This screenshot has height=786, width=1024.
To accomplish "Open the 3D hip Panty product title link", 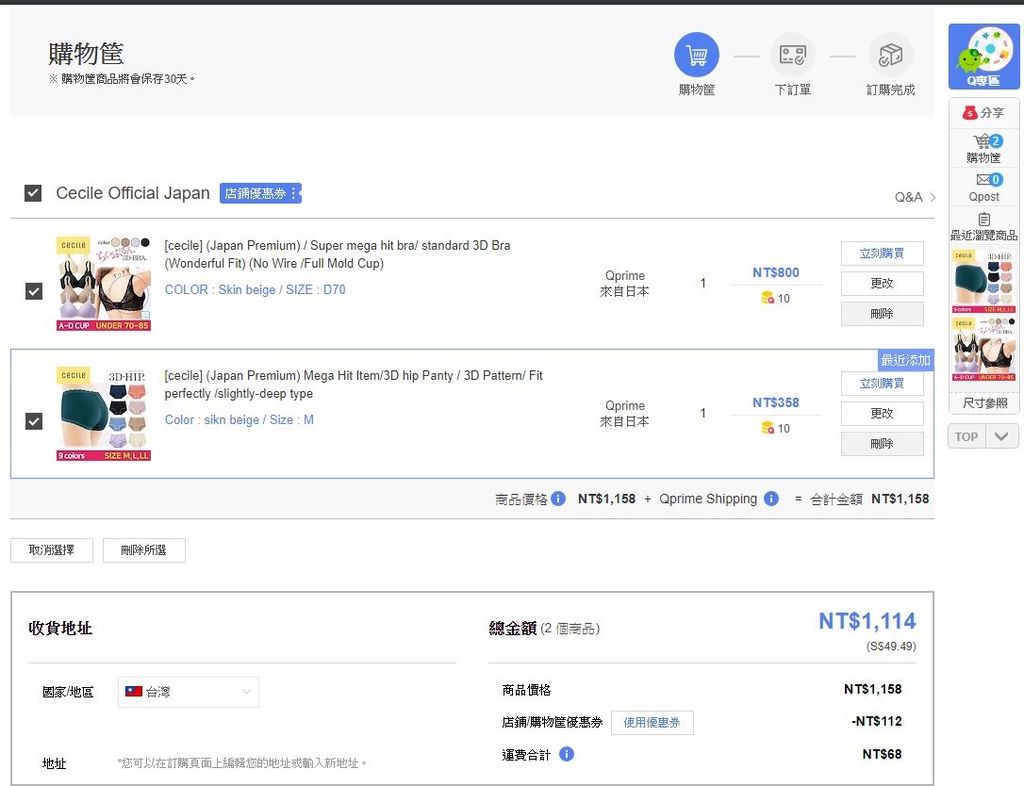I will [353, 385].
